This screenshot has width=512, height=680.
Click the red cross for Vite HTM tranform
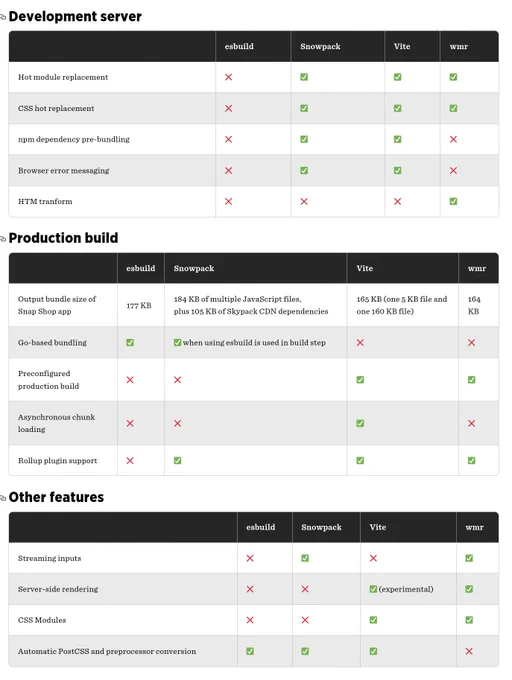398,202
